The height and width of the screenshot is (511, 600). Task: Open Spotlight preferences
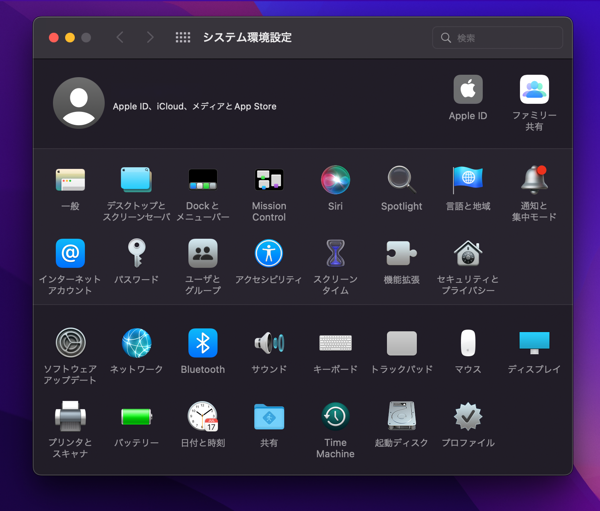pos(401,180)
